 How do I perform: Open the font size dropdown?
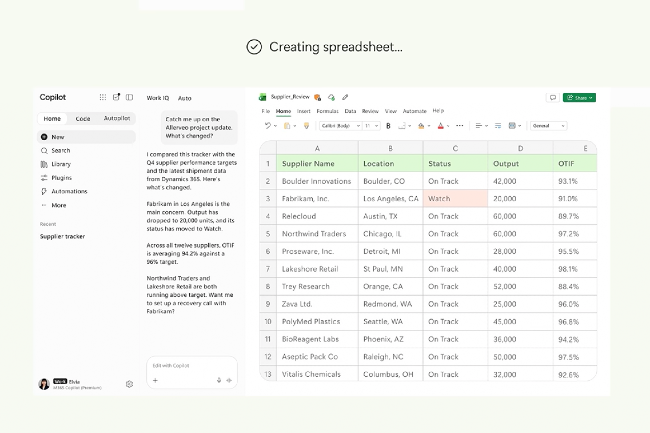[371, 126]
